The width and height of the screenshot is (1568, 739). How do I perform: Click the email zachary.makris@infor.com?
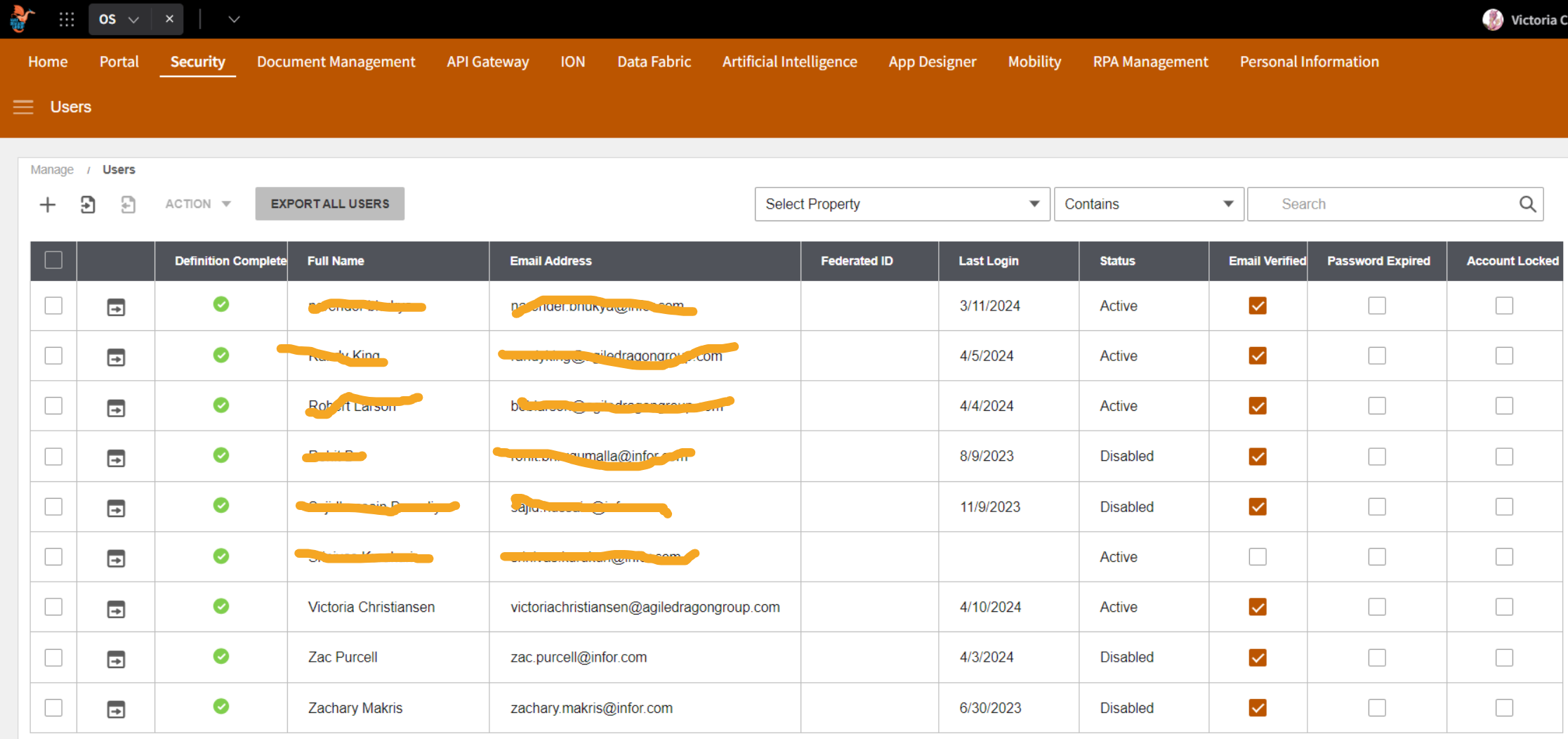591,708
